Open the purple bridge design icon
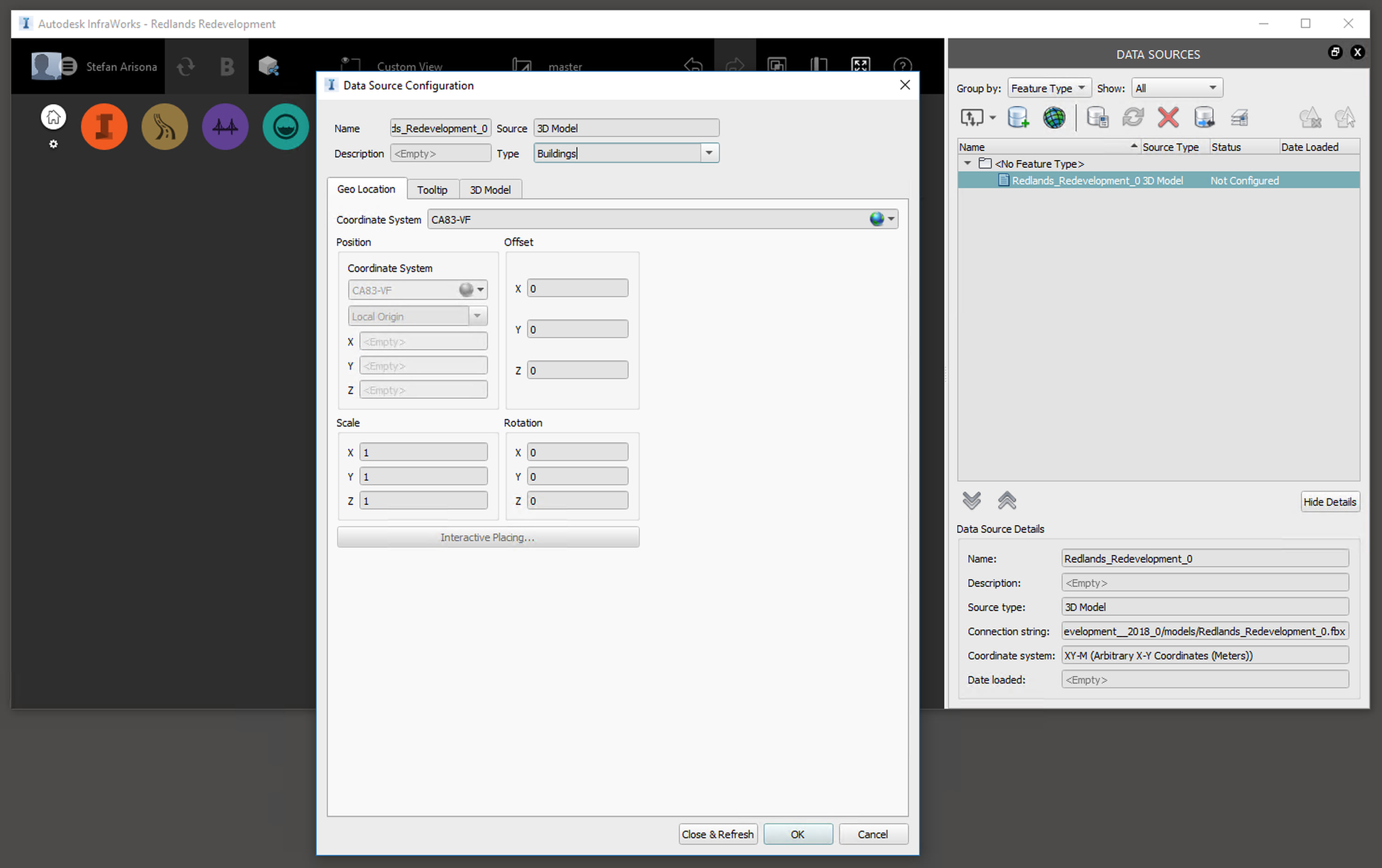1382x868 pixels. [x=225, y=127]
